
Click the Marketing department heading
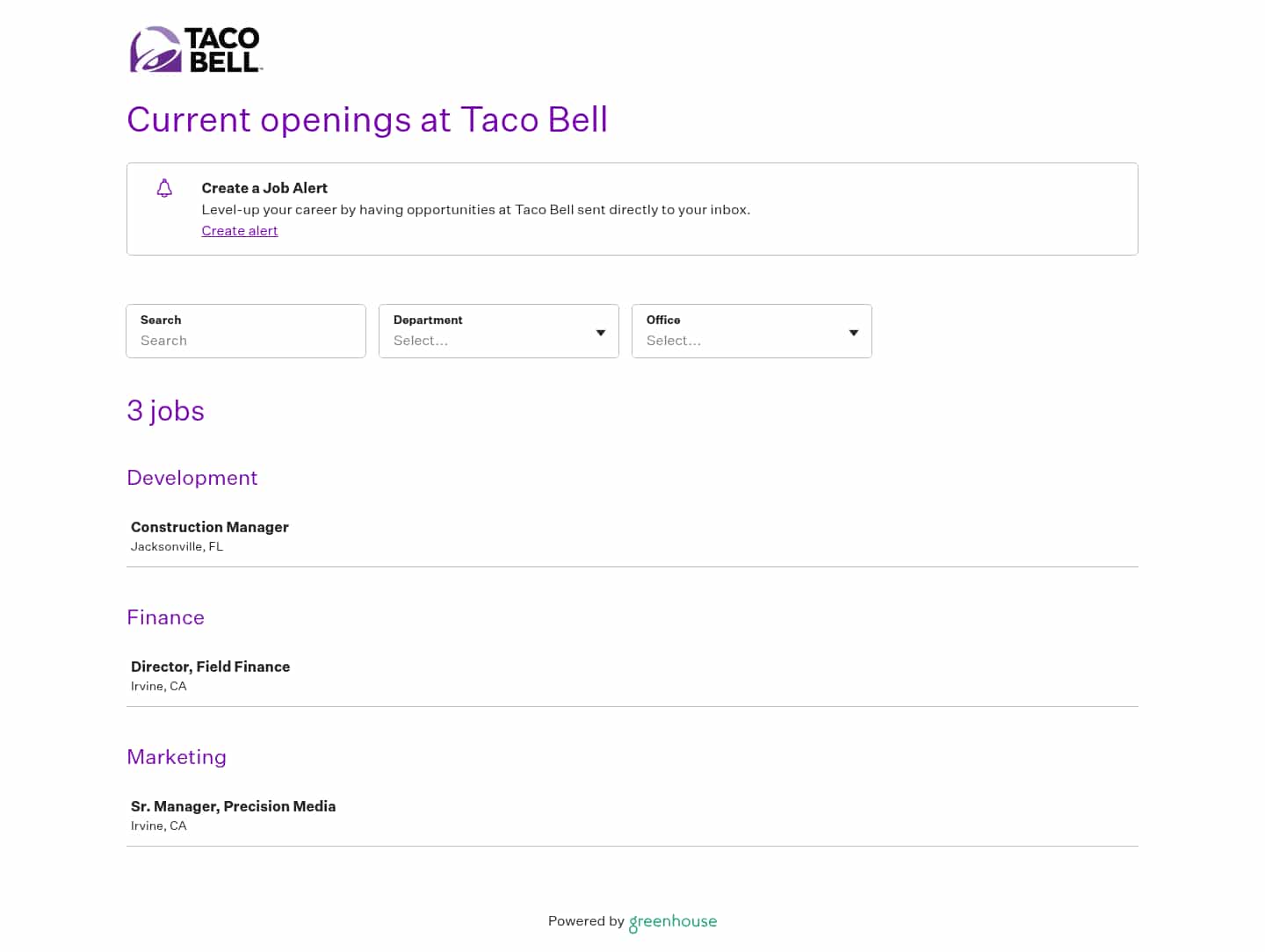coord(177,757)
